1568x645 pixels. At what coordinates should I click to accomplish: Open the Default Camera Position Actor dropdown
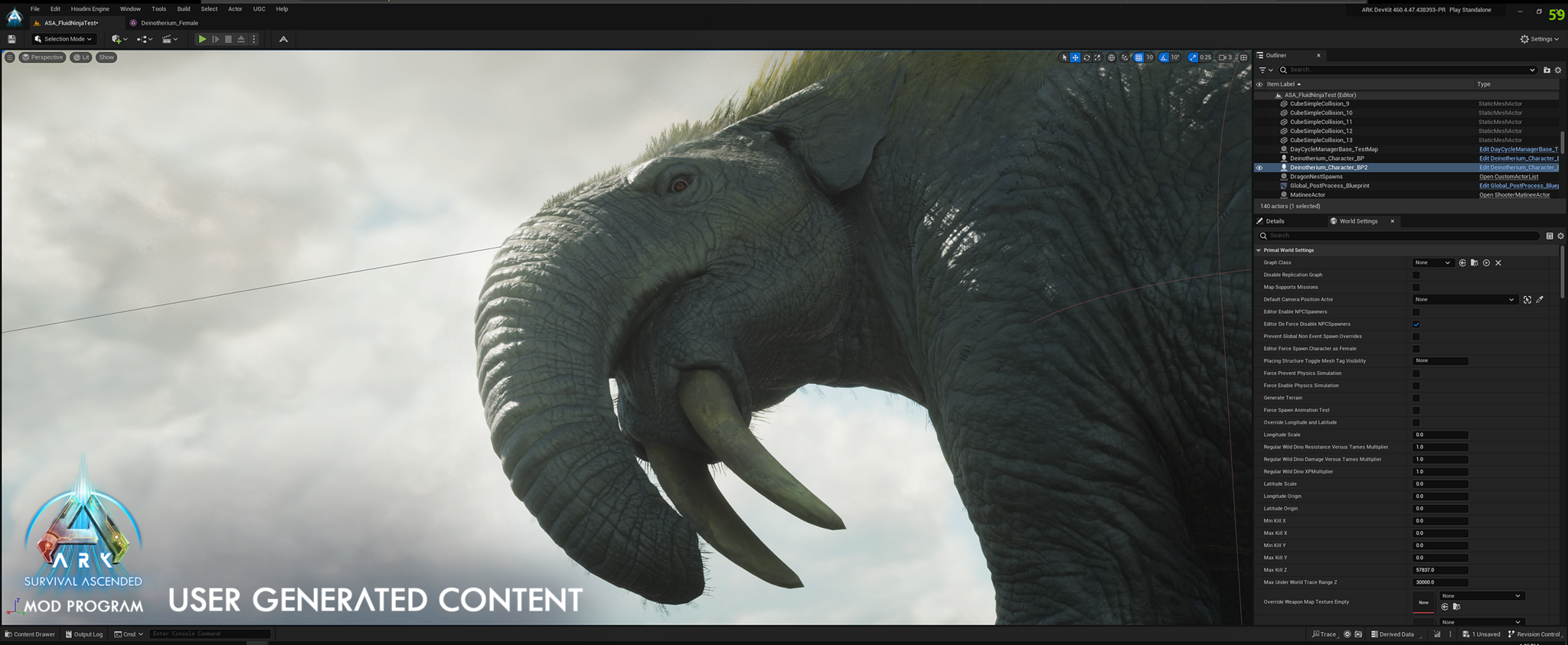(x=1464, y=300)
